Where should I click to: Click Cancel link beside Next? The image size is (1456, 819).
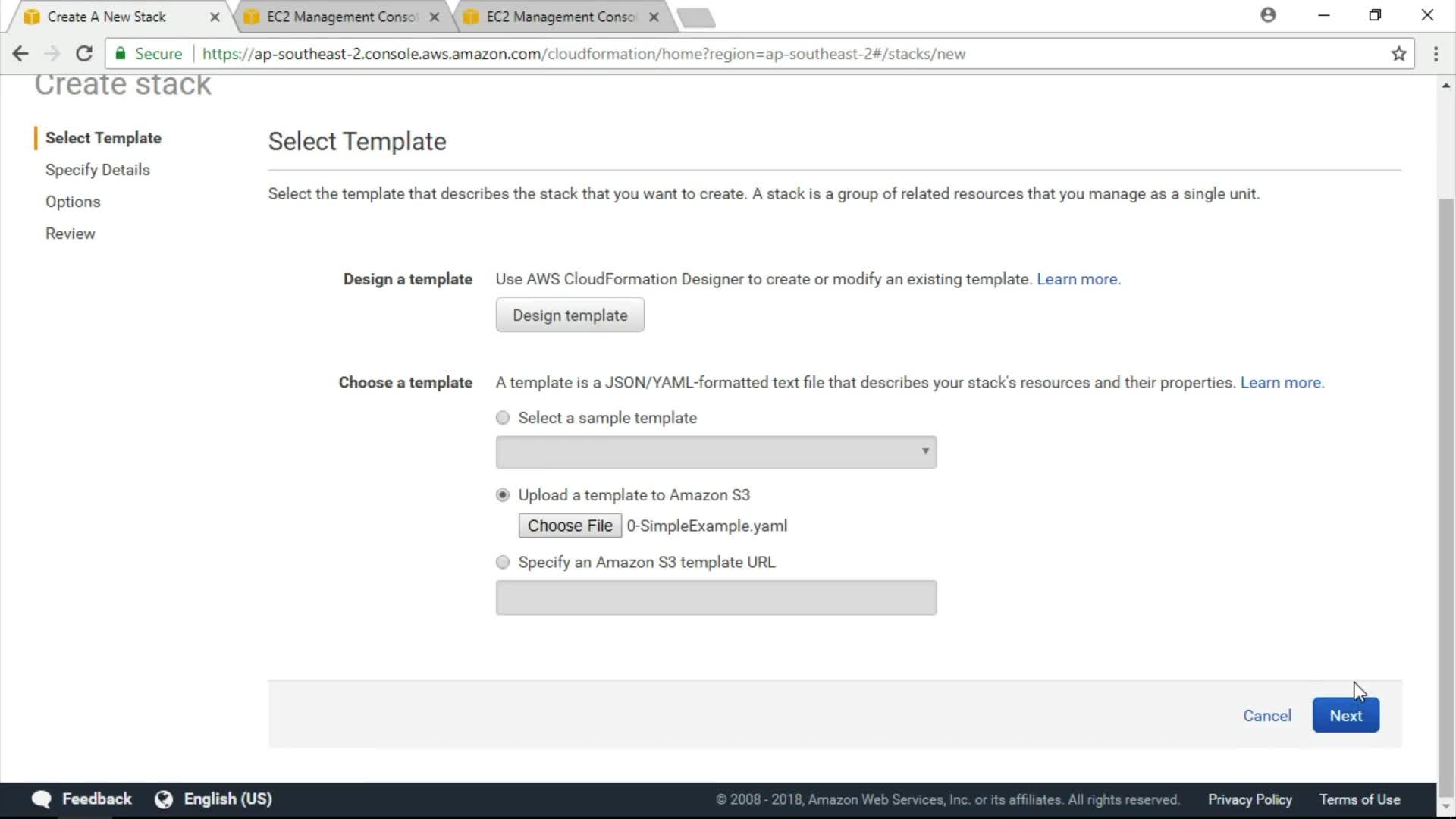(x=1266, y=715)
